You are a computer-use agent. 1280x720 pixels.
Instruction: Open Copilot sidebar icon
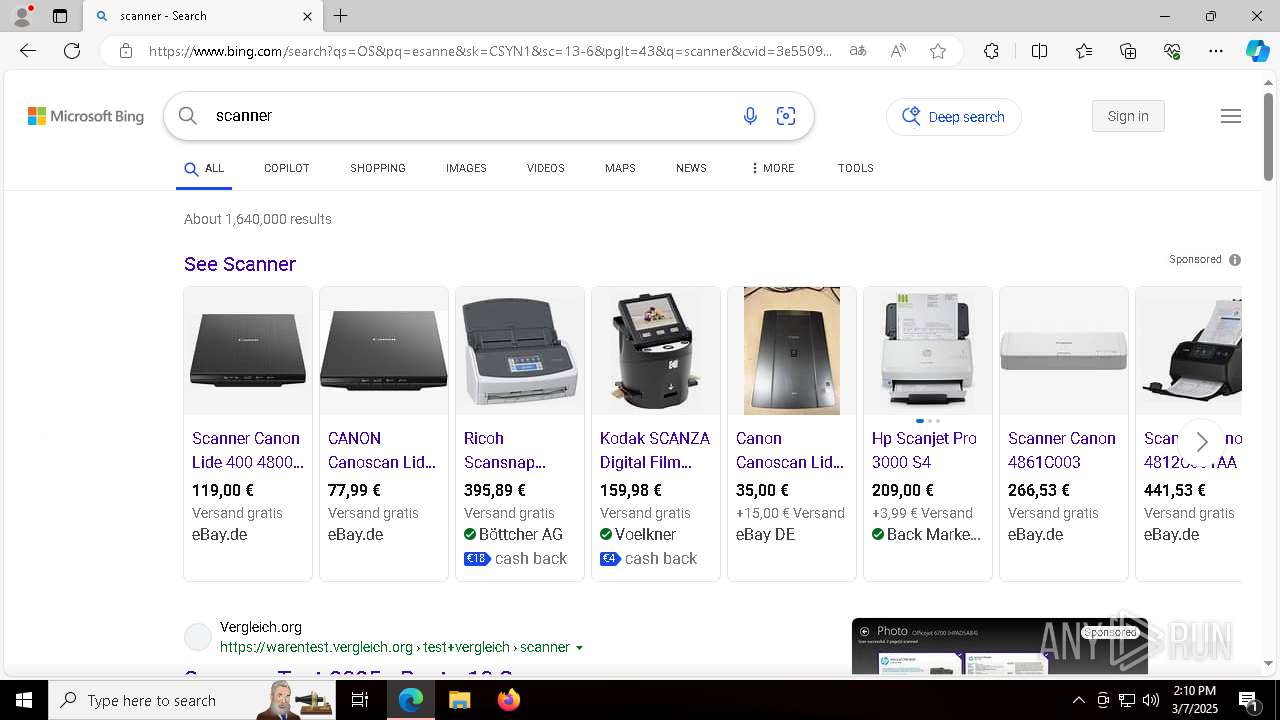[x=1257, y=51]
